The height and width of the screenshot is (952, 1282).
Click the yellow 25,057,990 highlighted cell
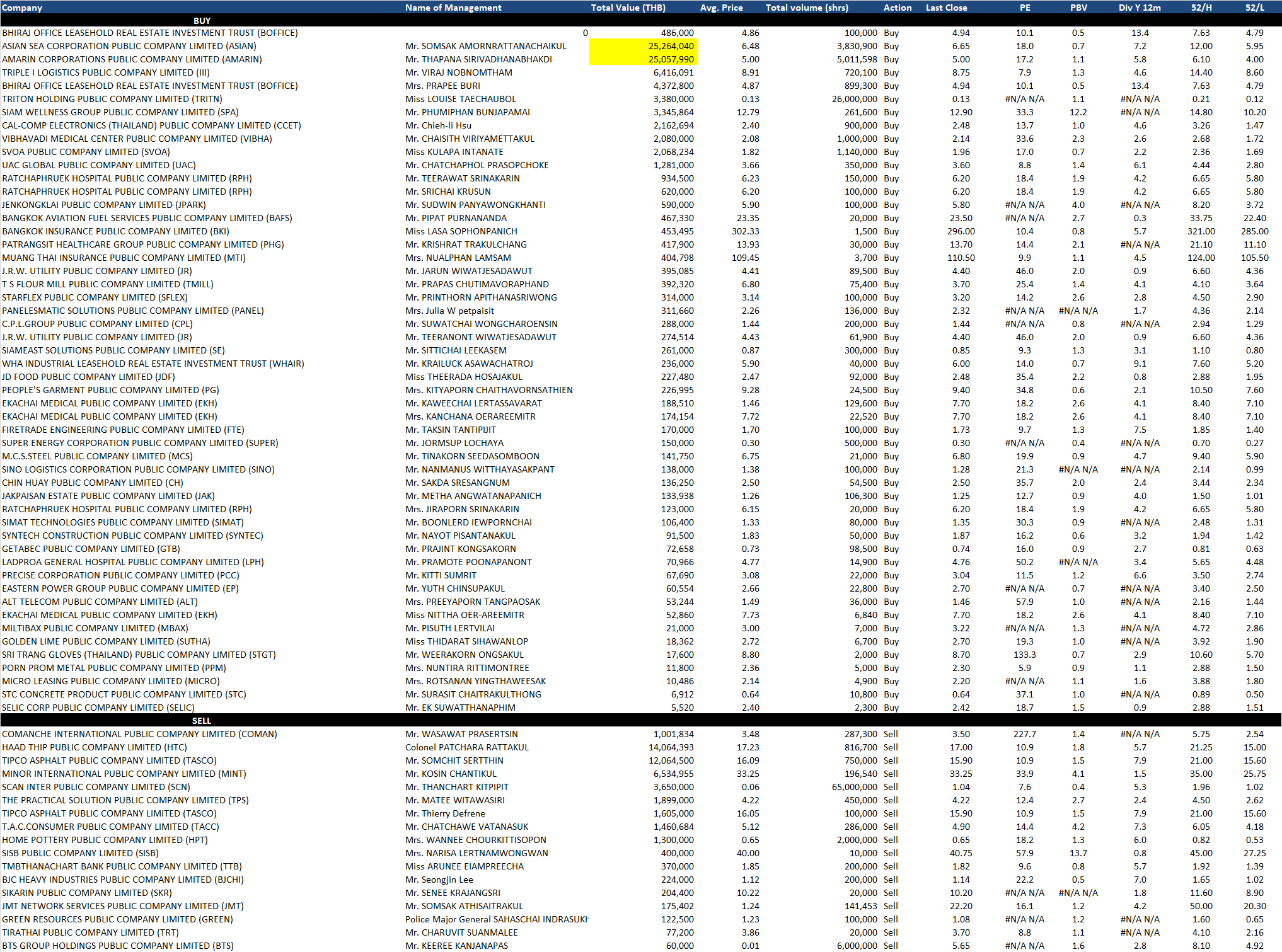pyautogui.click(x=644, y=59)
